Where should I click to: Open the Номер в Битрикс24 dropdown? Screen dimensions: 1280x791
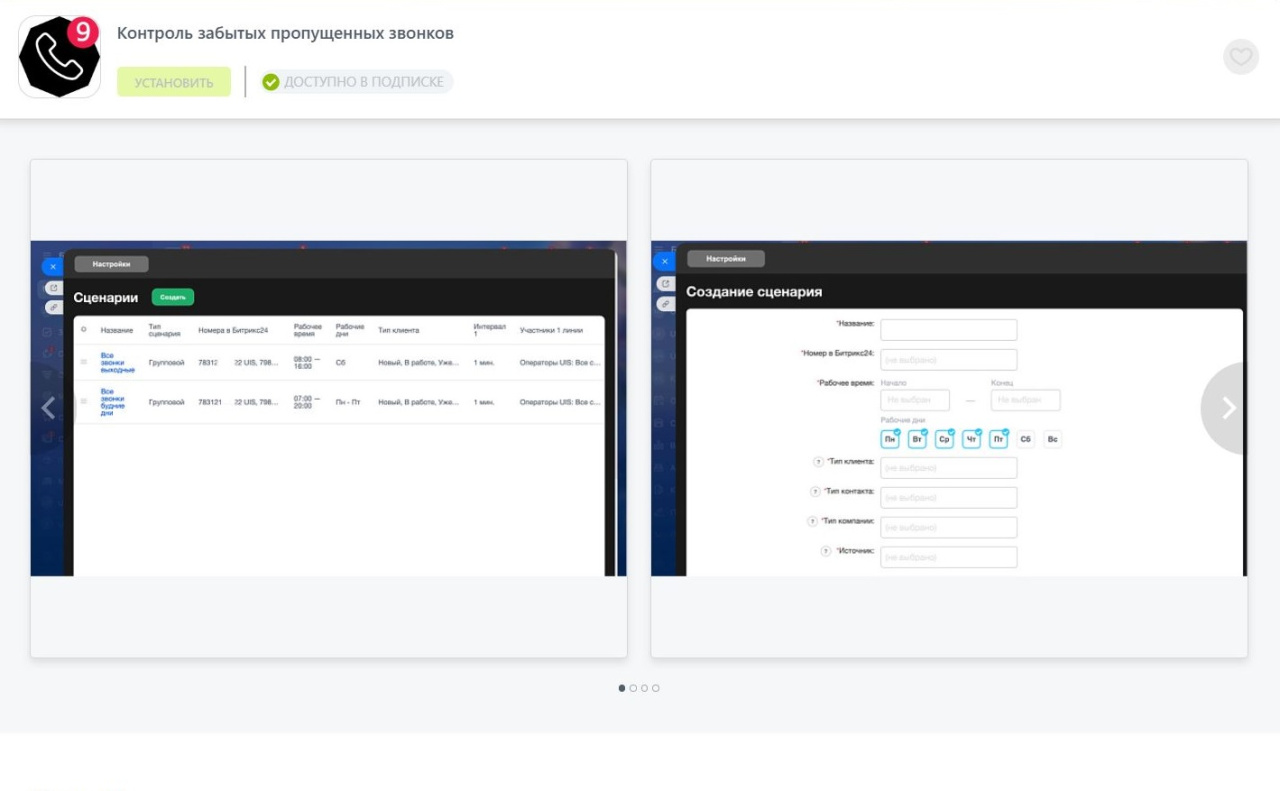948,360
